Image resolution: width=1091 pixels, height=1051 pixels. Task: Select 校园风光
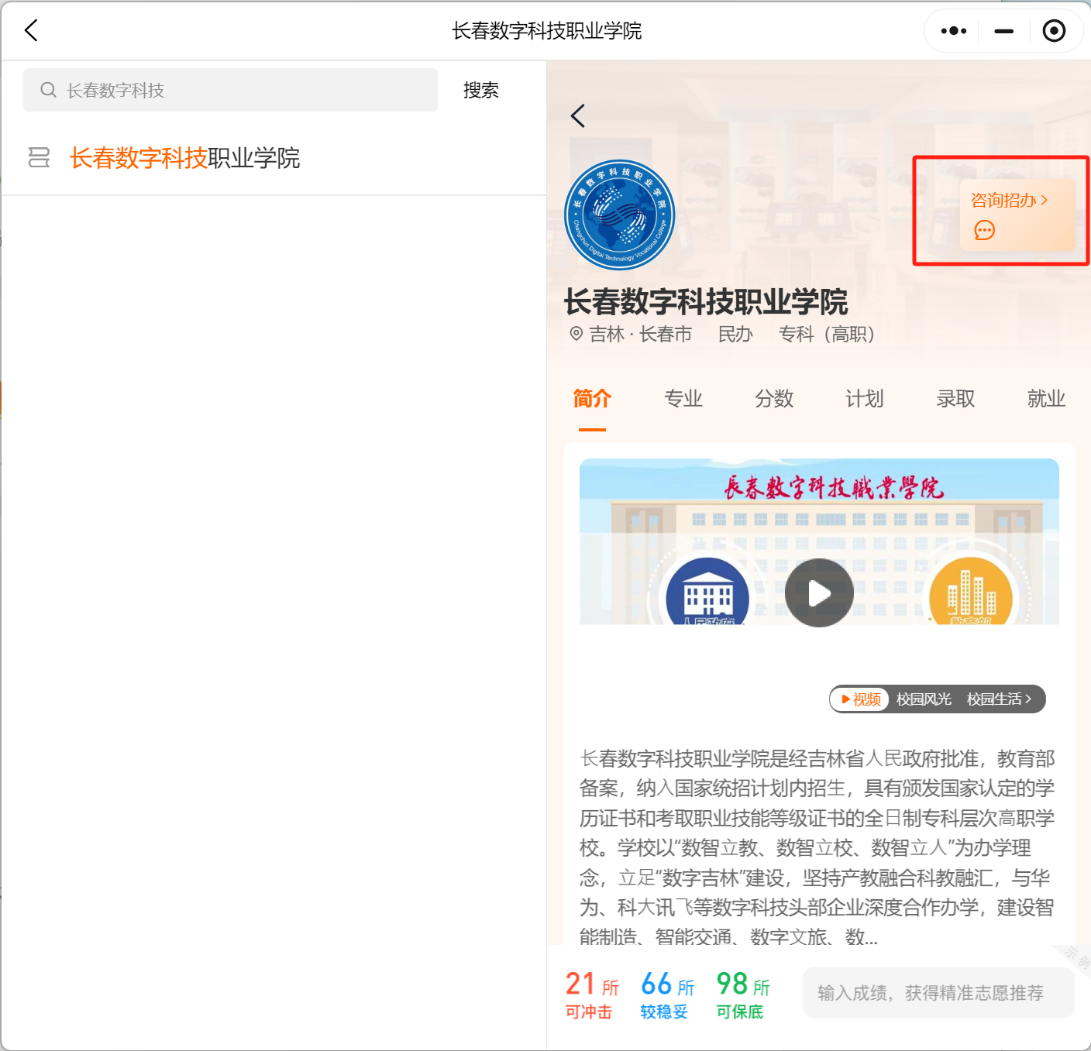(x=923, y=699)
